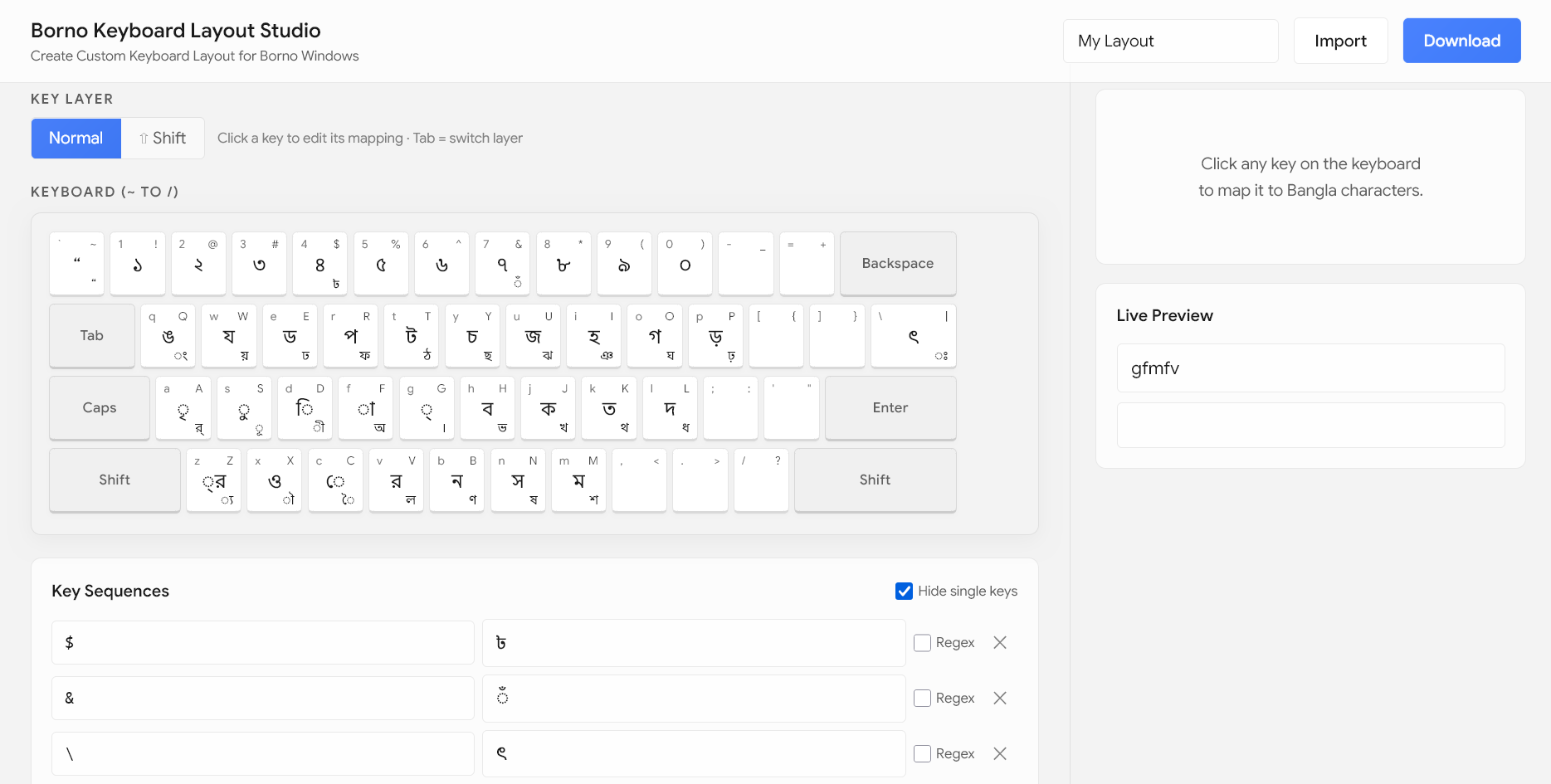Image resolution: width=1551 pixels, height=784 pixels.
Task: Select the h key mapped to ব
Action: point(488,408)
